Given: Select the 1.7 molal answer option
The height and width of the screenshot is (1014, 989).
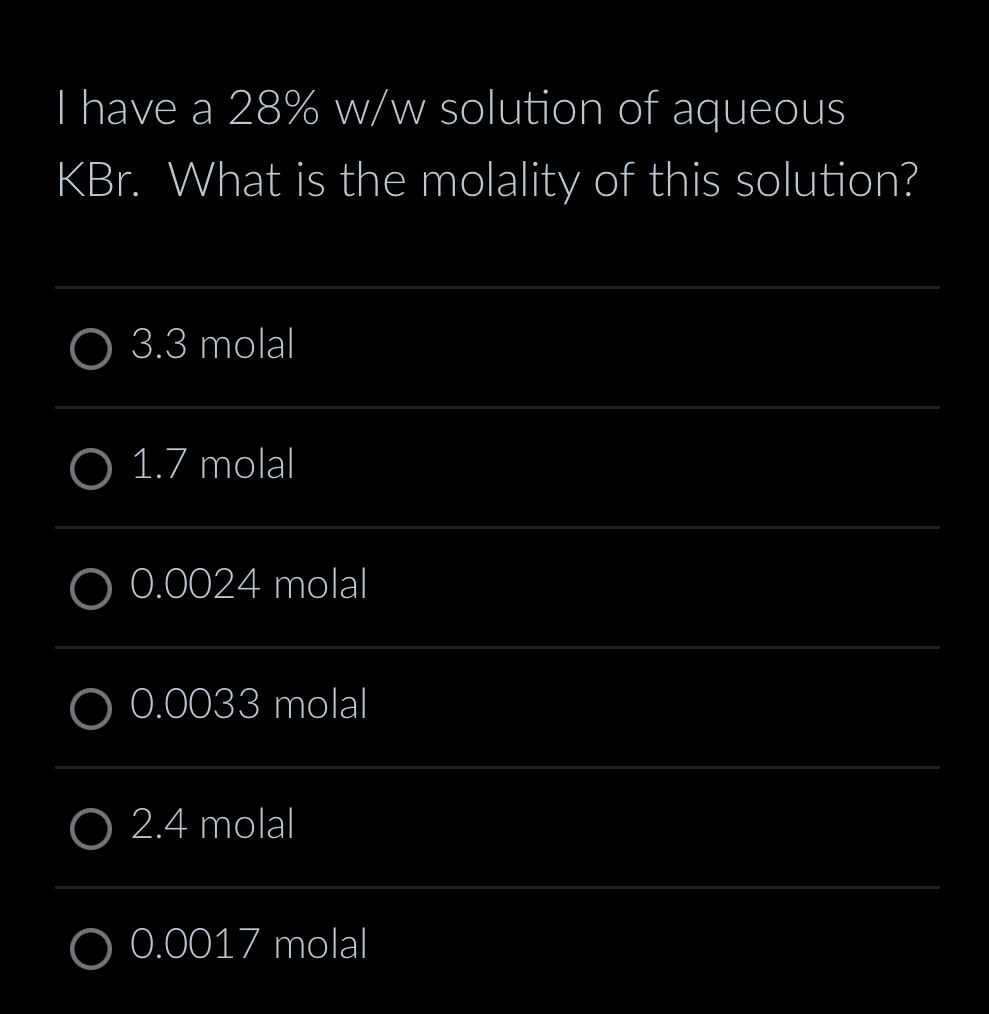Looking at the screenshot, I should [x=91, y=470].
